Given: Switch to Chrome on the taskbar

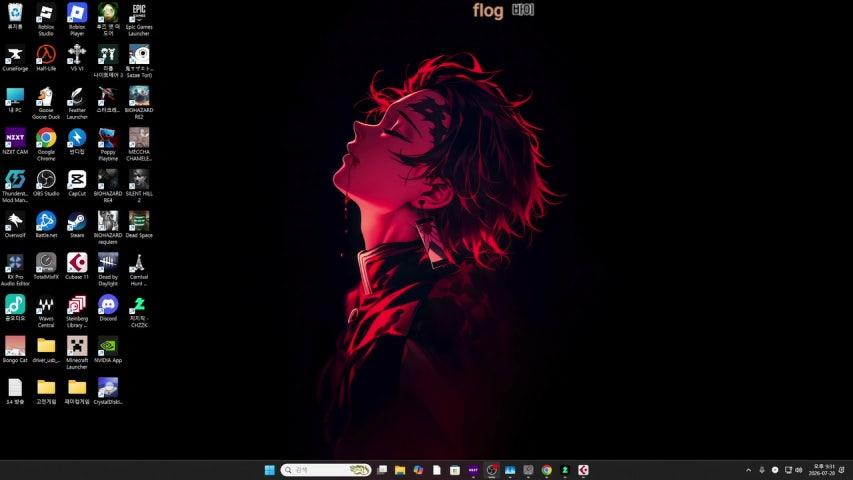Looking at the screenshot, I should click(x=547, y=470).
